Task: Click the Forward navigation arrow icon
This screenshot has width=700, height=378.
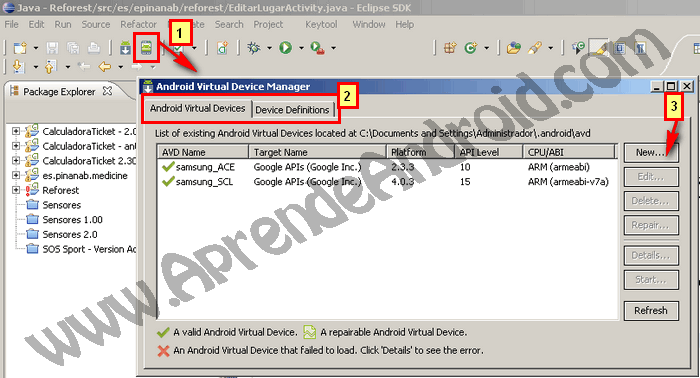Action: pyautogui.click(x=137, y=67)
